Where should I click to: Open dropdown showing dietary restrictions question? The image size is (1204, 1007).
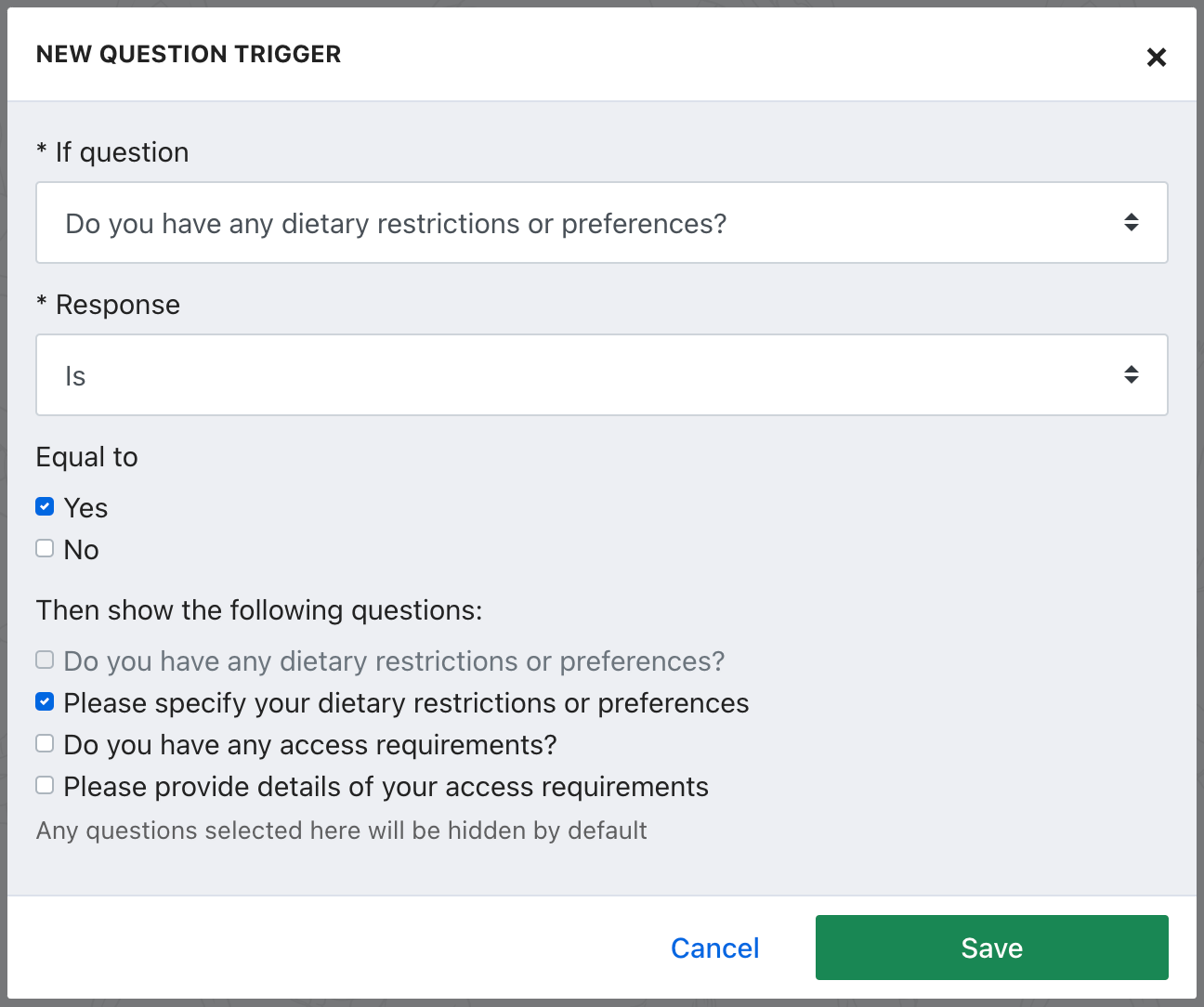tap(601, 223)
